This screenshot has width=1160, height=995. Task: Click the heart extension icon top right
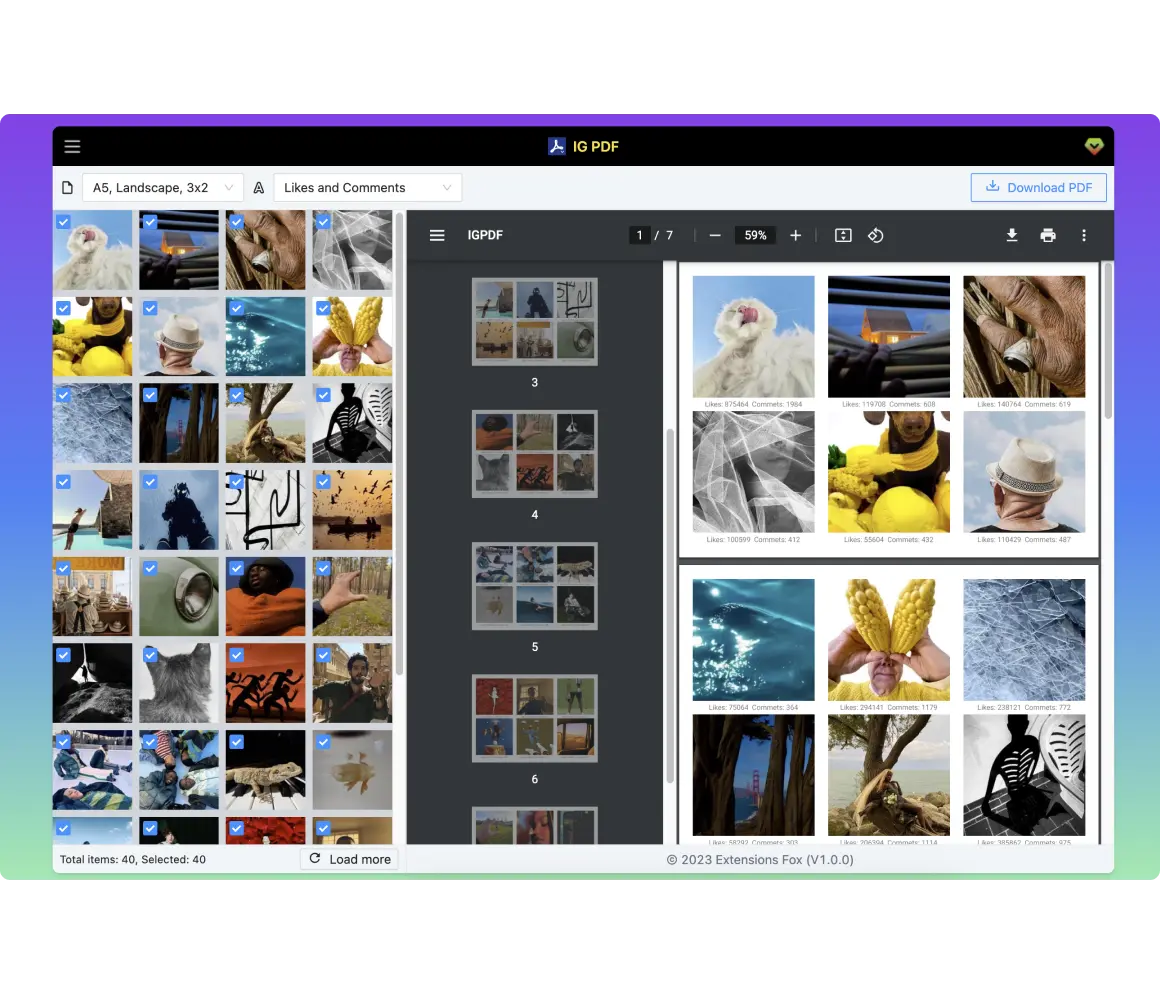click(x=1094, y=145)
